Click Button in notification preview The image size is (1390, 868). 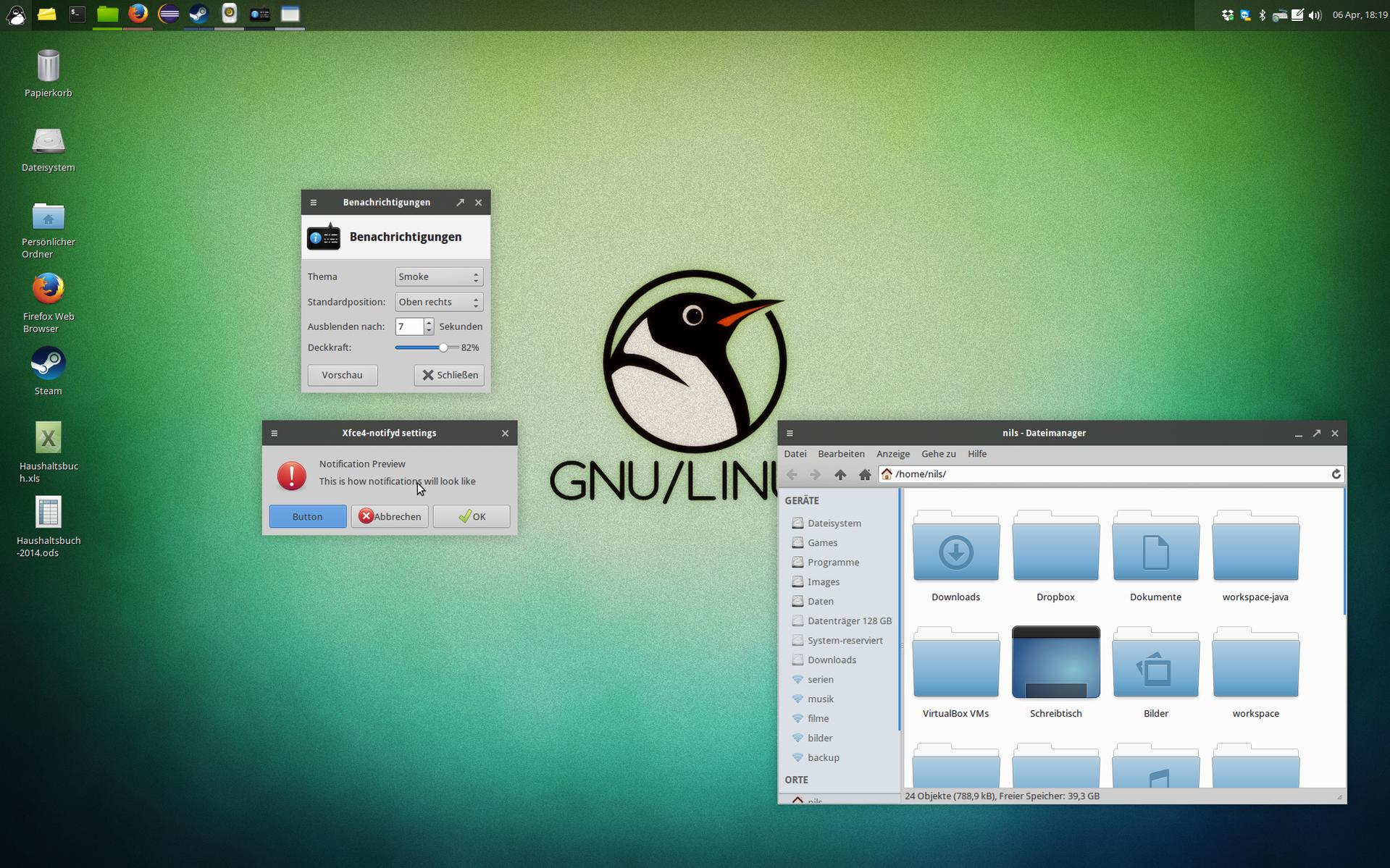point(307,516)
